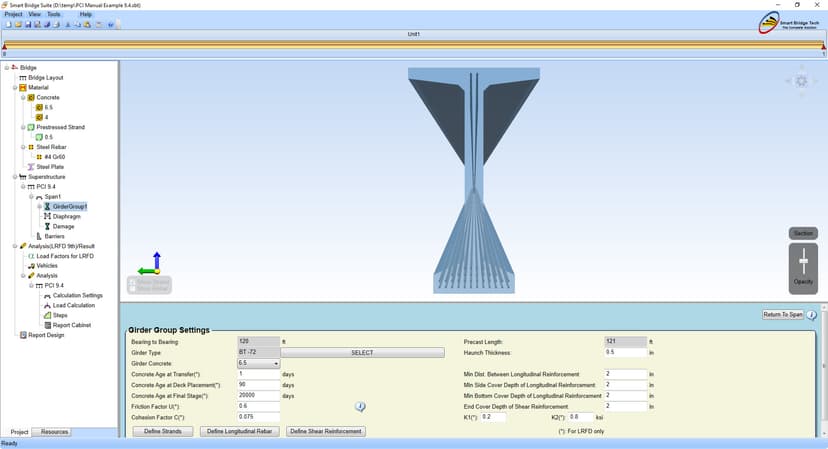Collapse the Span1 node
This screenshot has height=449, width=828.
pos(31,197)
